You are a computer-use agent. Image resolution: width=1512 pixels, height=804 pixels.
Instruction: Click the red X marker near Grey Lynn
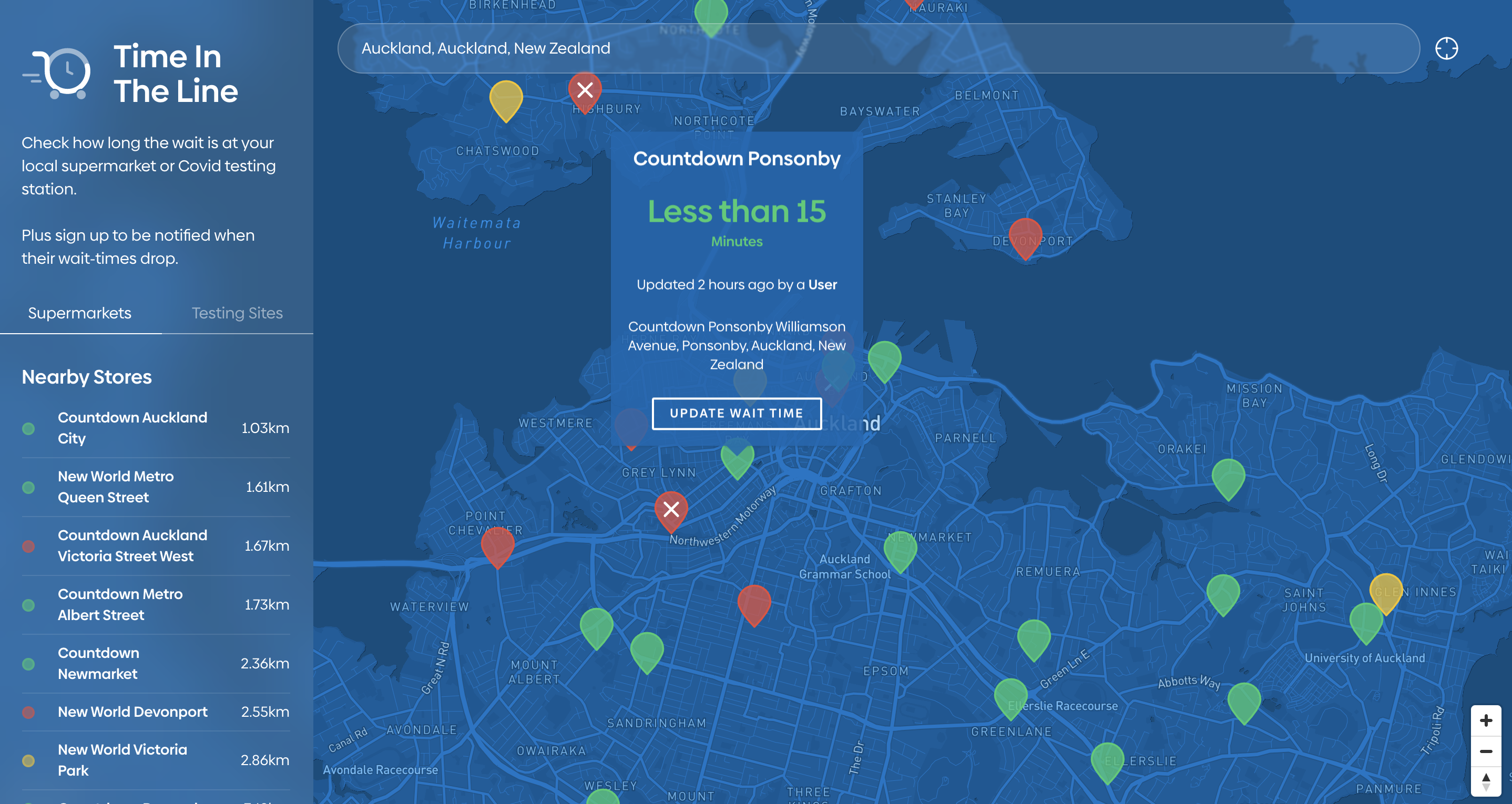click(x=671, y=511)
